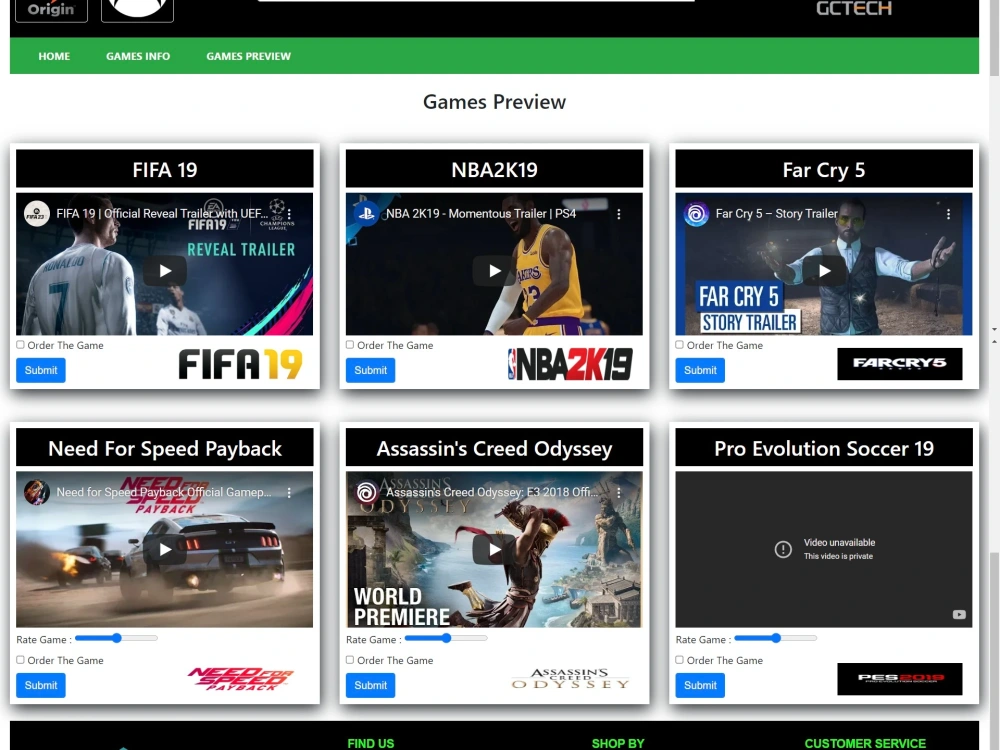This screenshot has height=750, width=1000.
Task: Open more options on Assassin's Creed video
Action: point(619,492)
